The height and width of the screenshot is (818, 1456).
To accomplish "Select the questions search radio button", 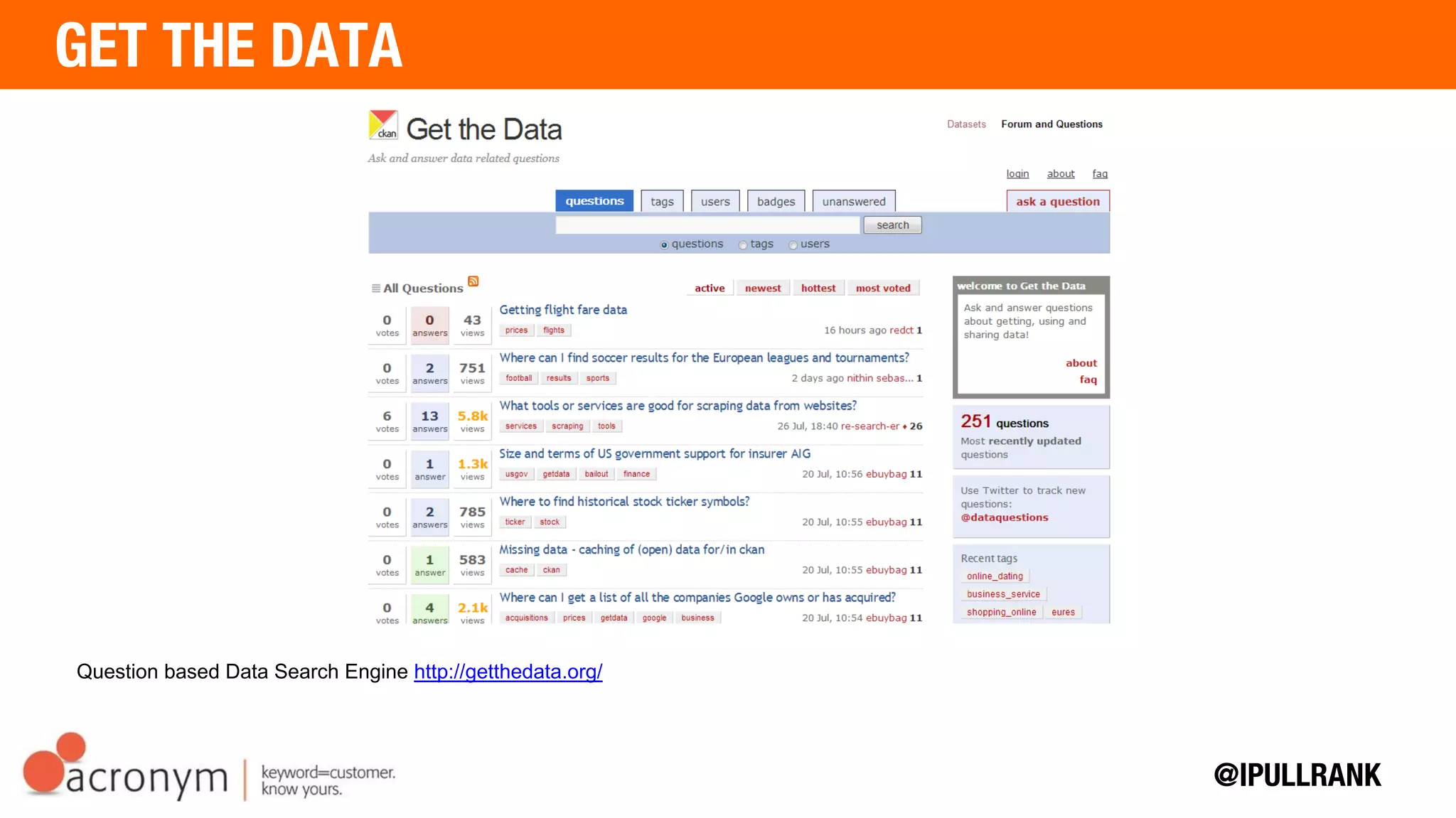I will click(x=664, y=245).
